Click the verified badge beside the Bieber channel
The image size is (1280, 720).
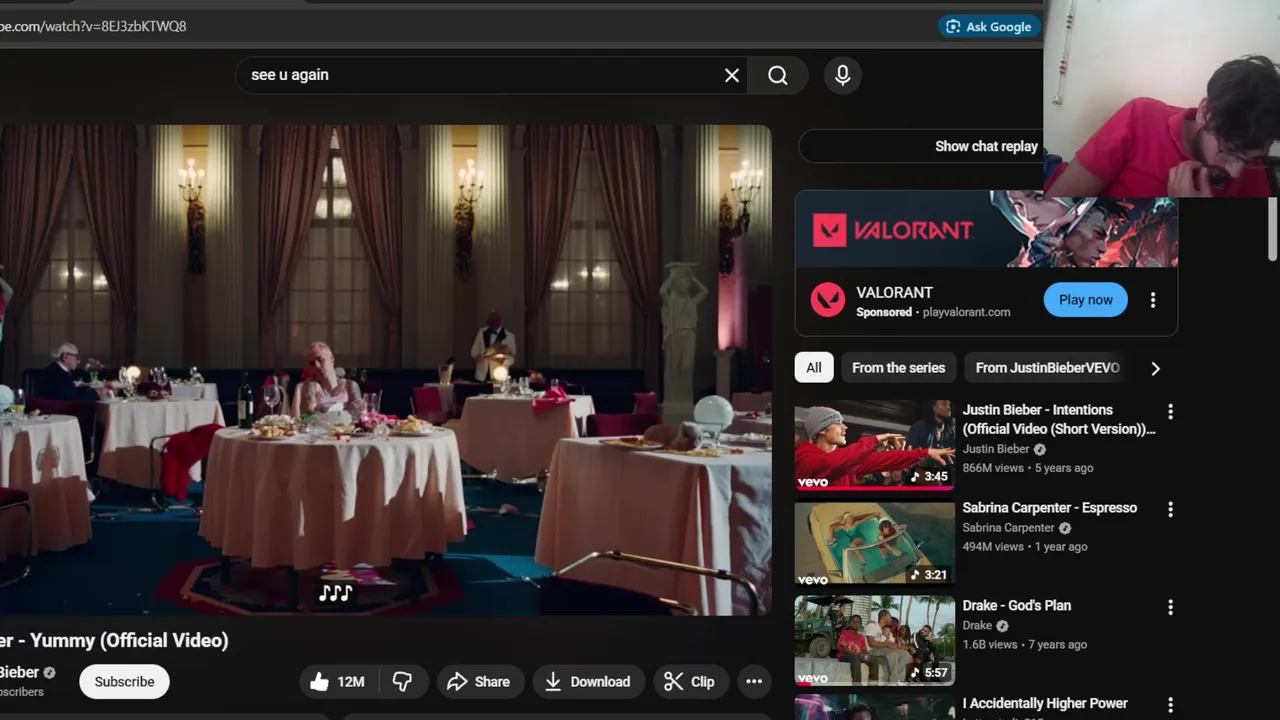[49, 673]
